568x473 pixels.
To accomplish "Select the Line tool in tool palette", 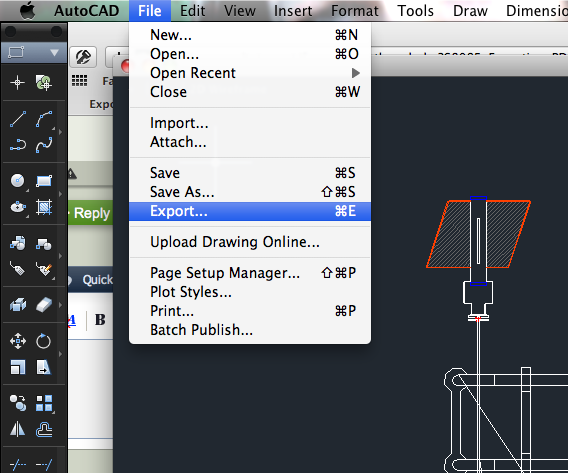I will [x=18, y=119].
